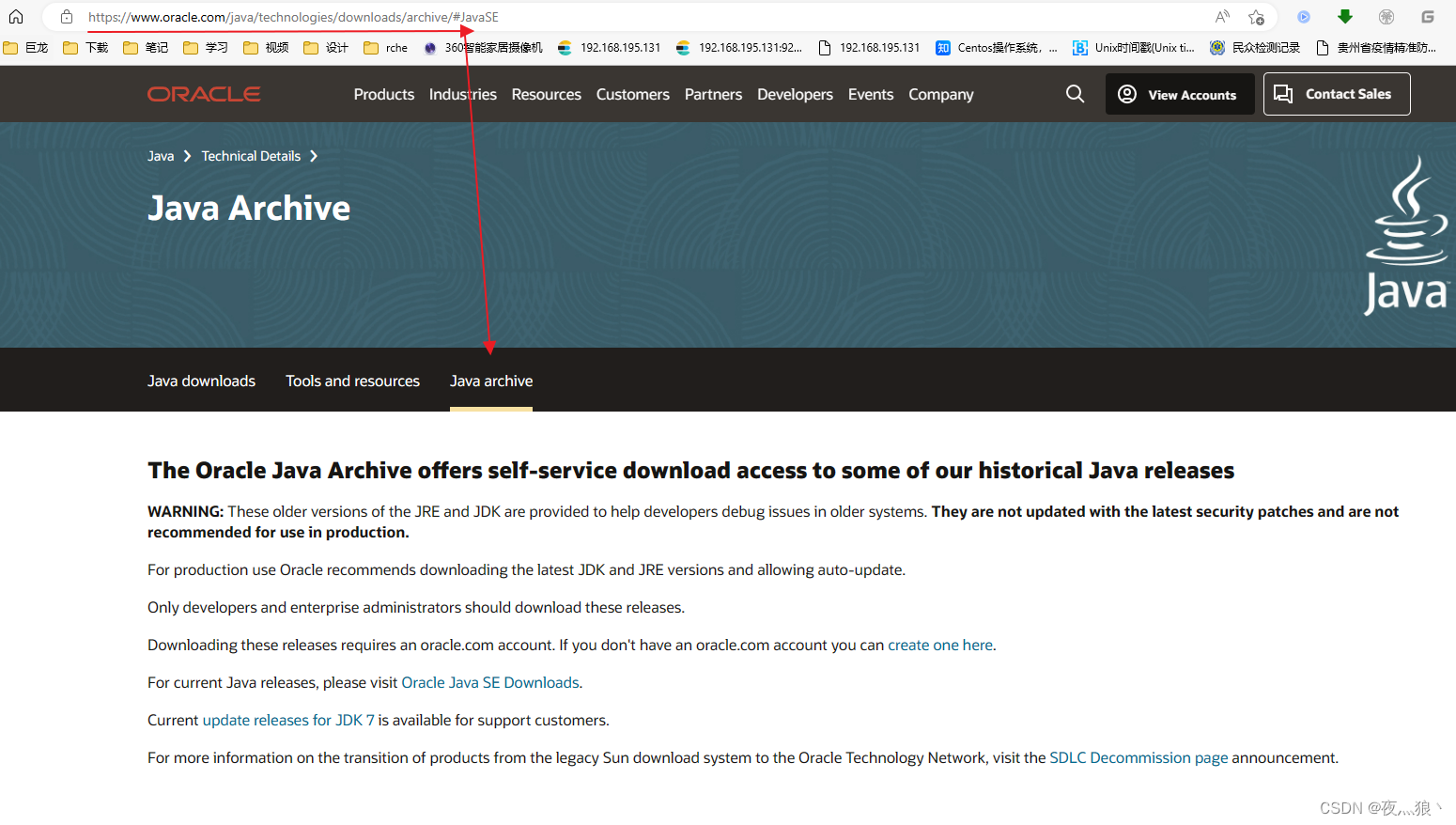1456x825 pixels.
Task: Click the Contact Sales button
Action: pyautogui.click(x=1337, y=94)
